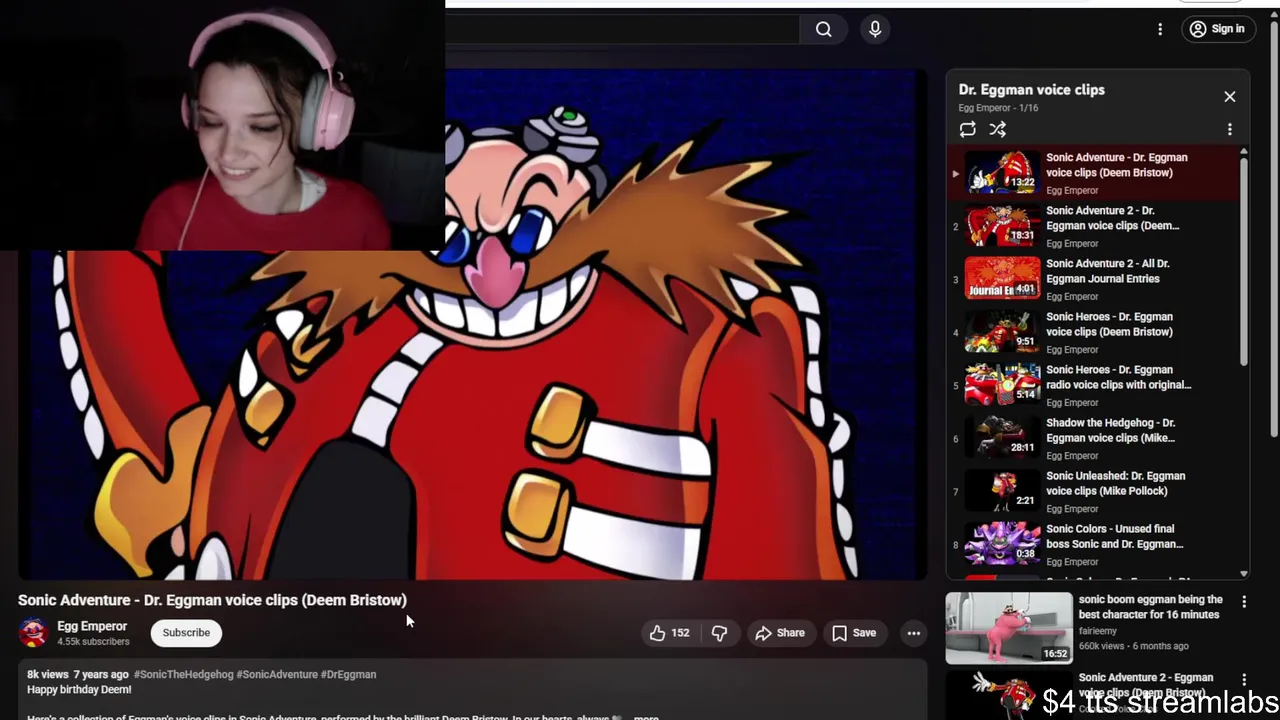Image resolution: width=1280 pixels, height=720 pixels.
Task: Open Sonic Colors Unused final boss item
Action: click(x=1093, y=544)
